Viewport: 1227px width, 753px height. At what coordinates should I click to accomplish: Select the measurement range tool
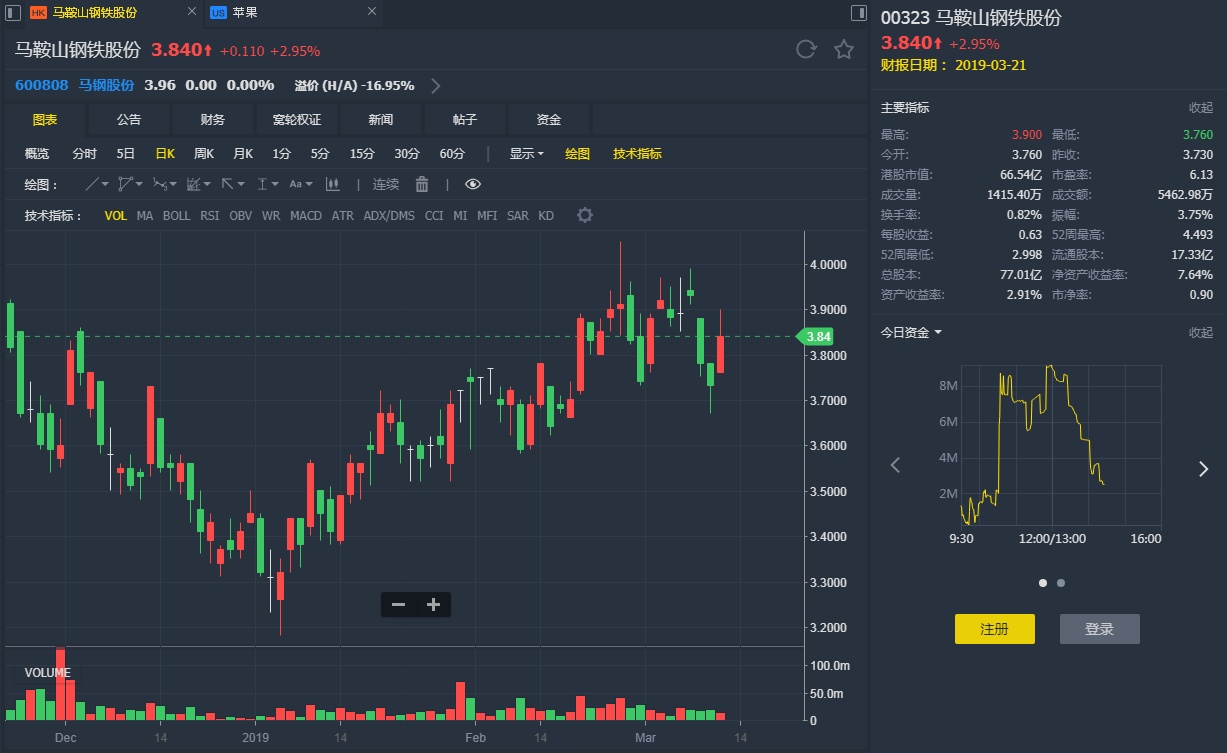pyautogui.click(x=262, y=184)
